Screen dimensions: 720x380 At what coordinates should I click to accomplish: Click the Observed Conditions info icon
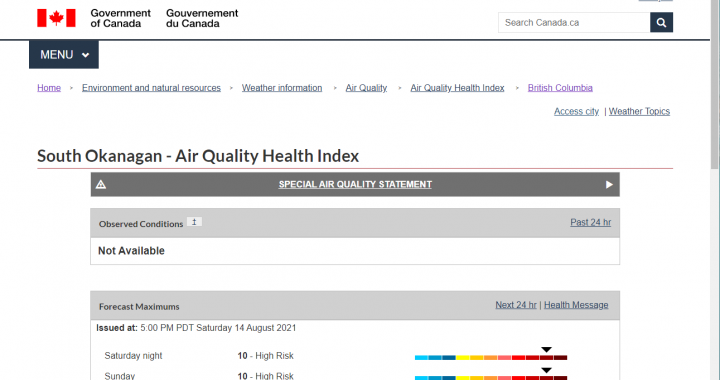pos(194,222)
